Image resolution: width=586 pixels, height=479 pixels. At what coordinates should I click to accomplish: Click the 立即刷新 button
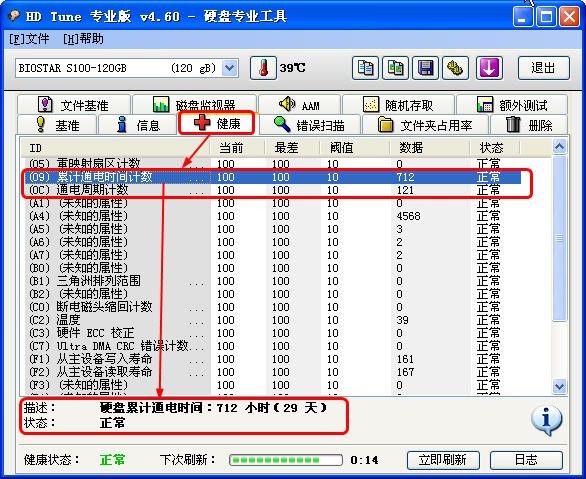pyautogui.click(x=442, y=460)
